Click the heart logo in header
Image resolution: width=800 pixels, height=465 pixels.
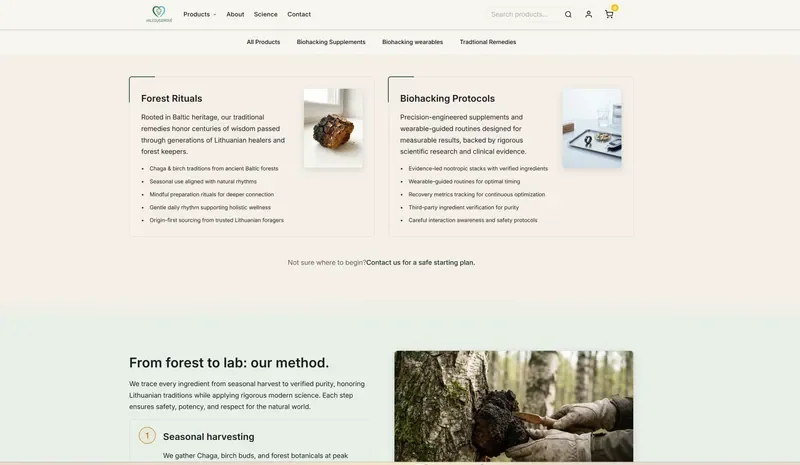pos(159,14)
